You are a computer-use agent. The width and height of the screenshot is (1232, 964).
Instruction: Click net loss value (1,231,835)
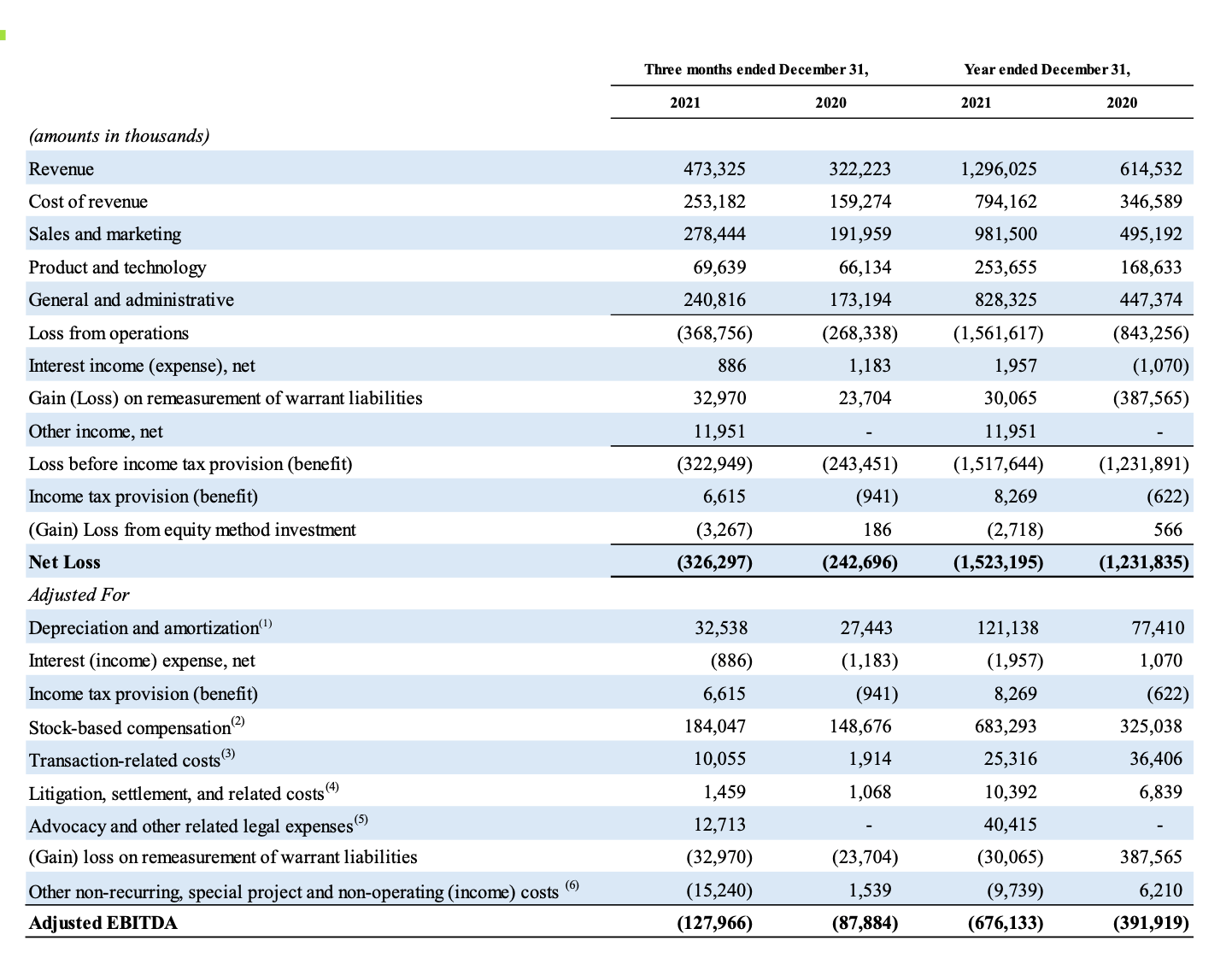click(1144, 562)
